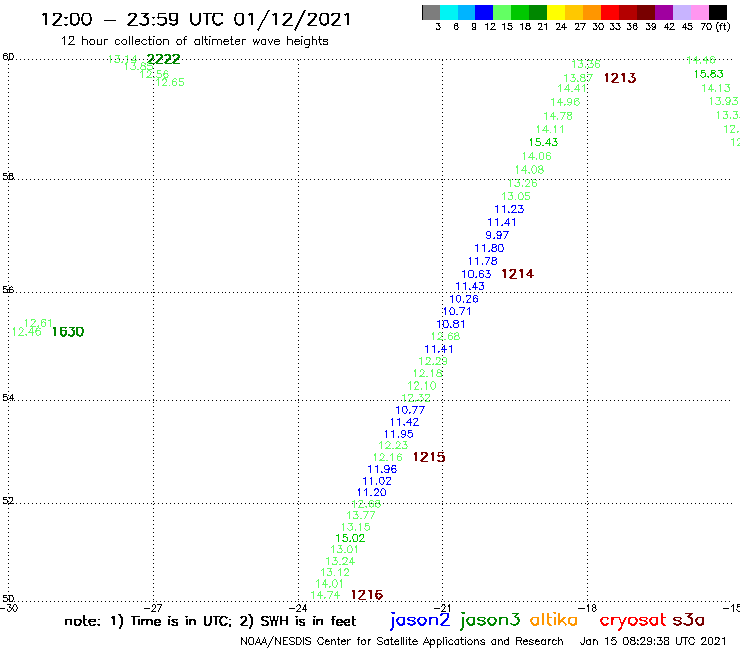Screen dimensions: 740x650
Task: Click the wave height value '11.02'
Action: coord(377,481)
